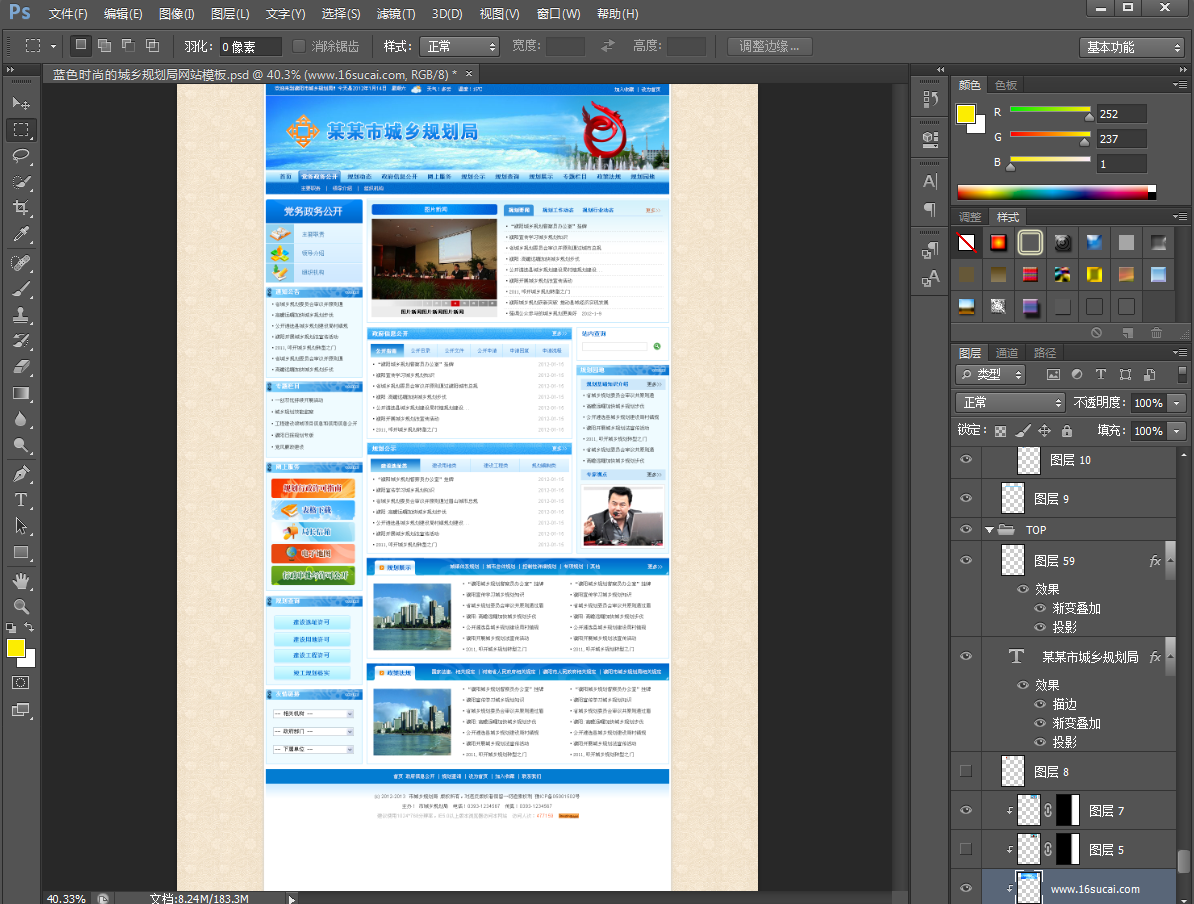This screenshot has height=904, width=1194.
Task: Select the Hand tool
Action: 21,580
